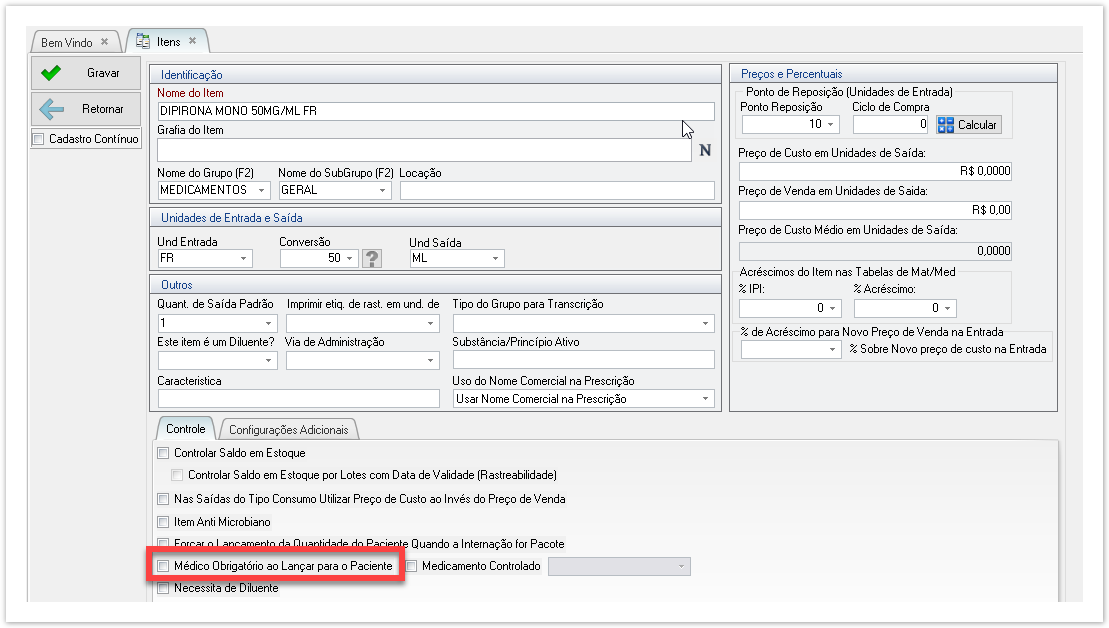Click the green checkmark Gravar icon
This screenshot has width=1109, height=628.
click(51, 73)
